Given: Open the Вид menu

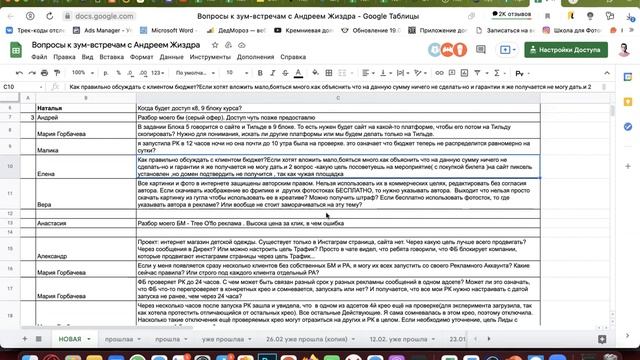Looking at the screenshot, I should 87,57.
